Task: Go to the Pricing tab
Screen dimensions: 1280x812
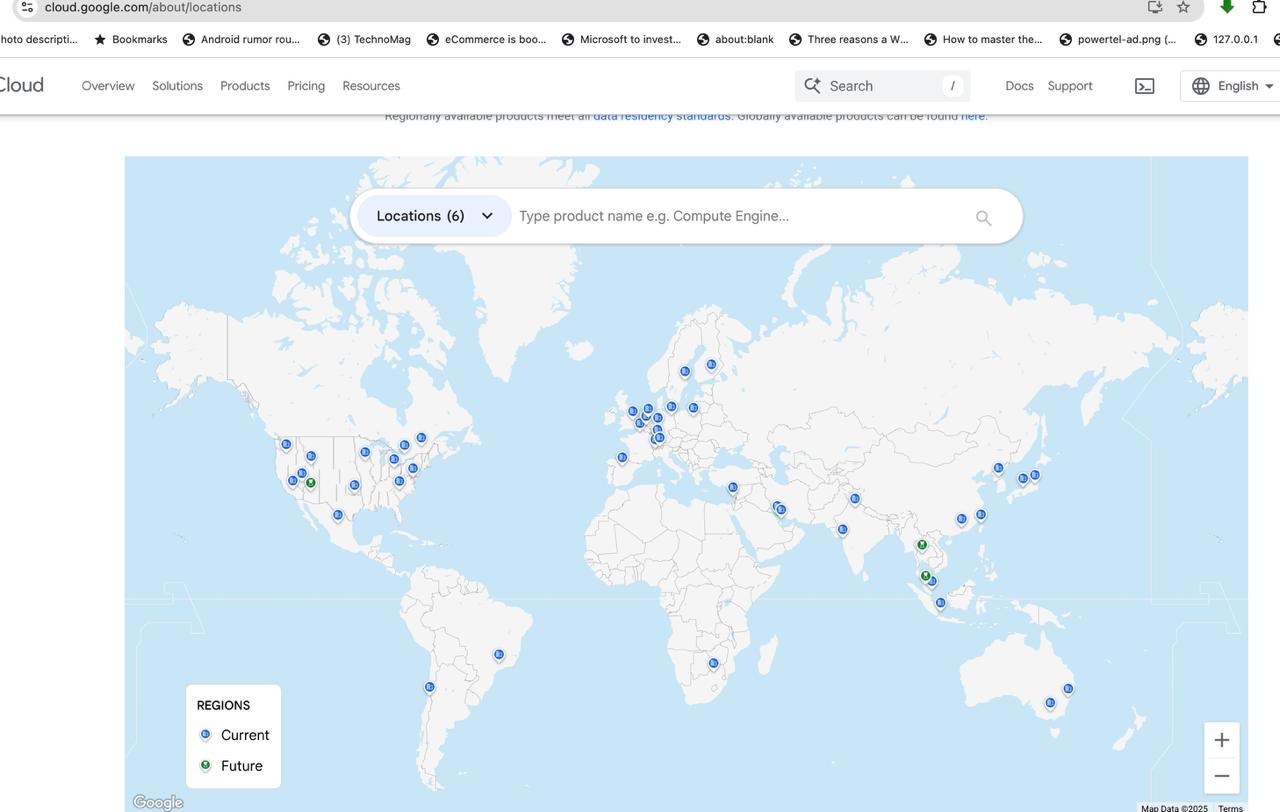Action: pyautogui.click(x=306, y=86)
